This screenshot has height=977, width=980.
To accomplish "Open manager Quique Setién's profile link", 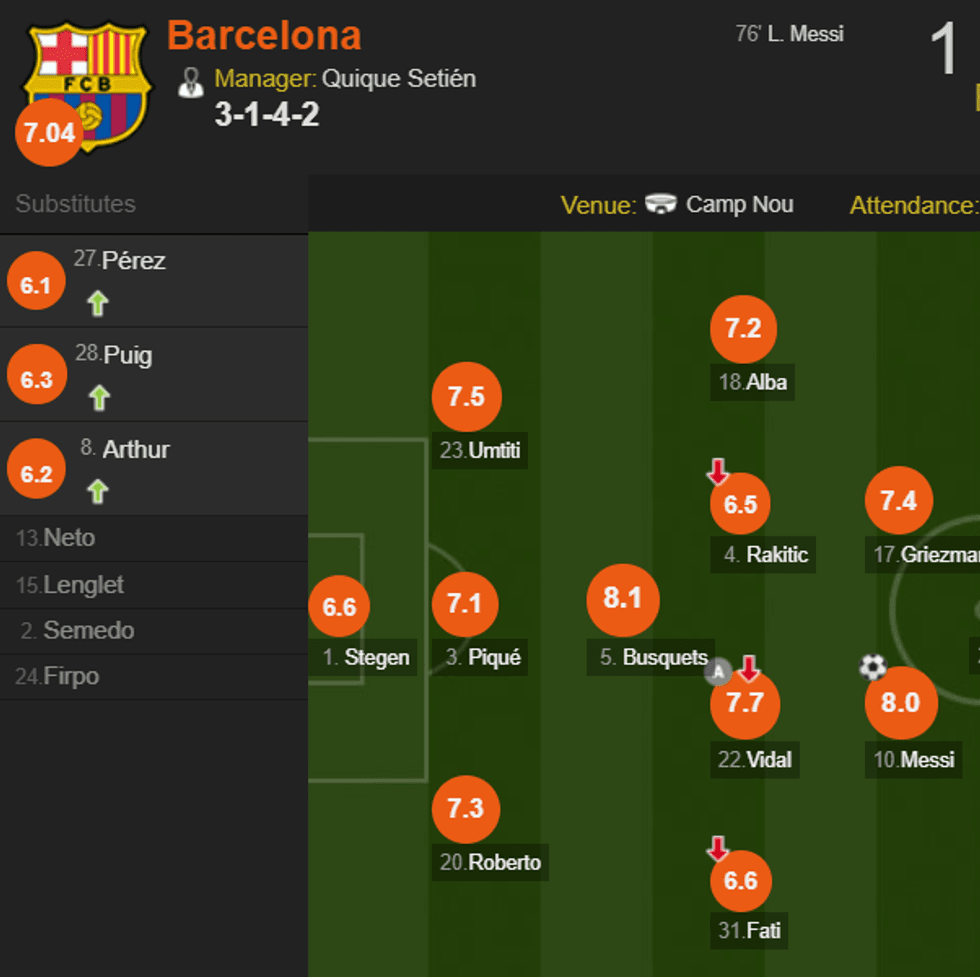I will [398, 79].
